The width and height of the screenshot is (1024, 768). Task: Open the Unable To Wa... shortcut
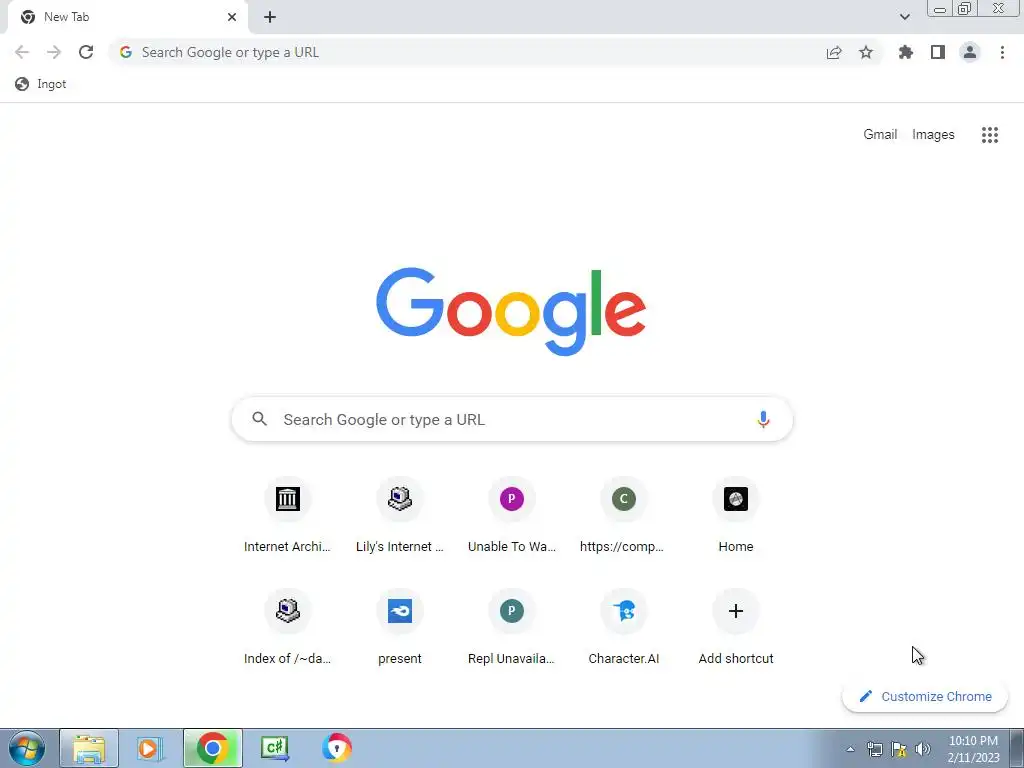(512, 516)
